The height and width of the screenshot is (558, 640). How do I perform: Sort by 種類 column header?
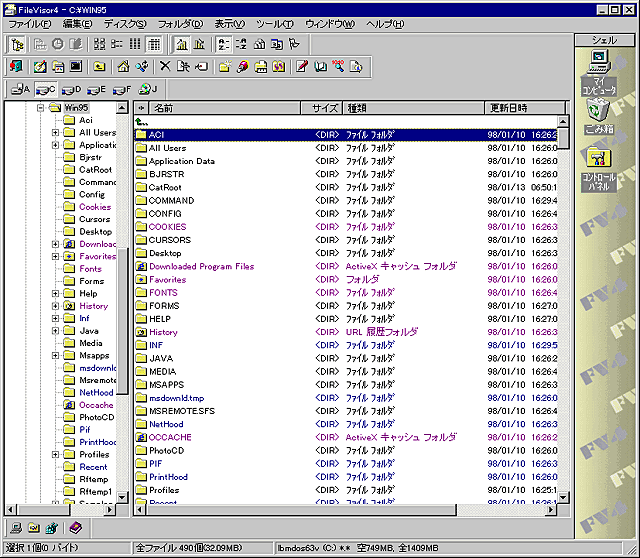tap(413, 108)
